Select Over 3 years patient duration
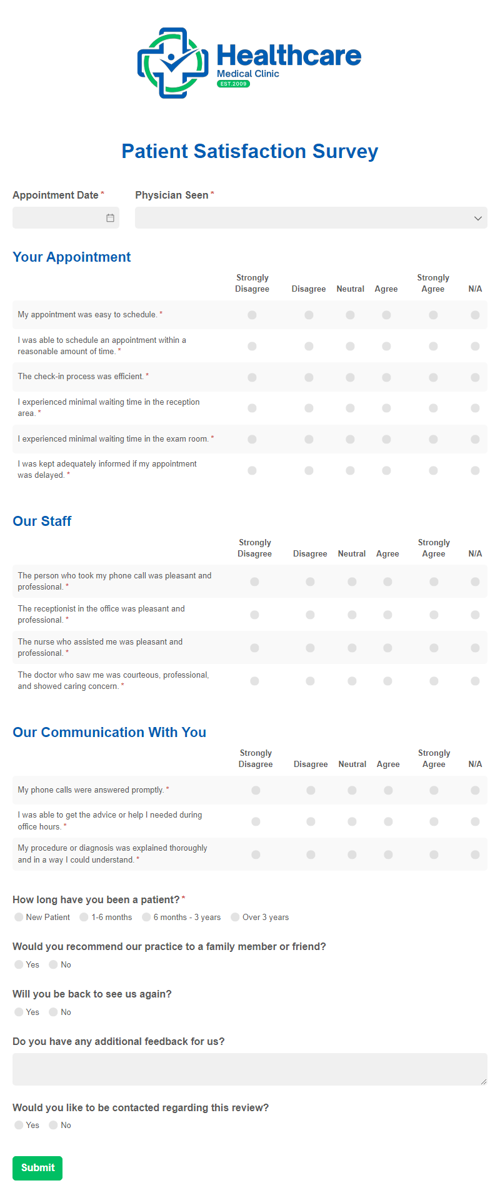 pos(235,918)
